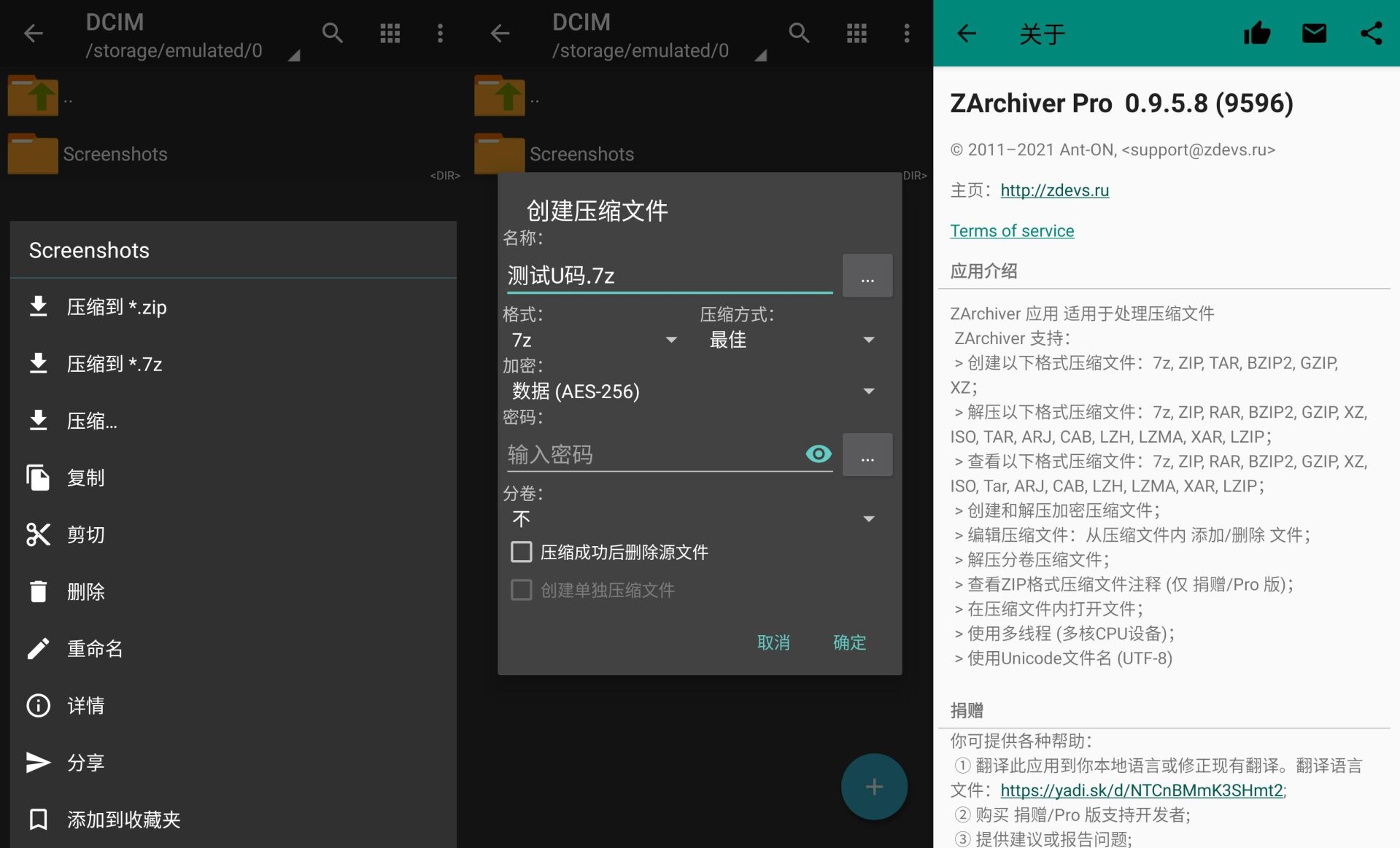Choose 添加到收藏夹 in the menu
The height and width of the screenshot is (848, 1400).
[x=124, y=819]
